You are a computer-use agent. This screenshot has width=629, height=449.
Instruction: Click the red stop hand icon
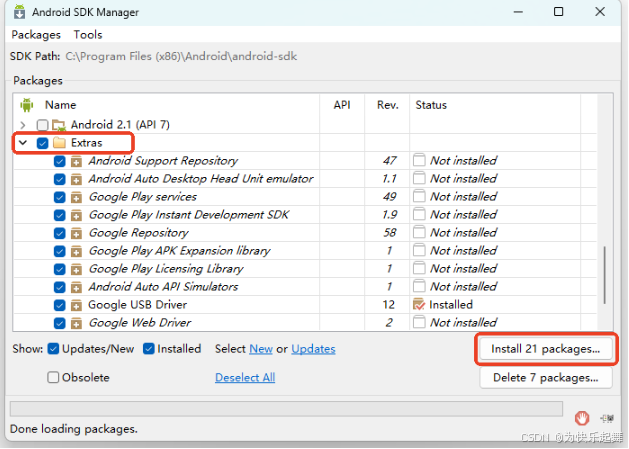(582, 419)
